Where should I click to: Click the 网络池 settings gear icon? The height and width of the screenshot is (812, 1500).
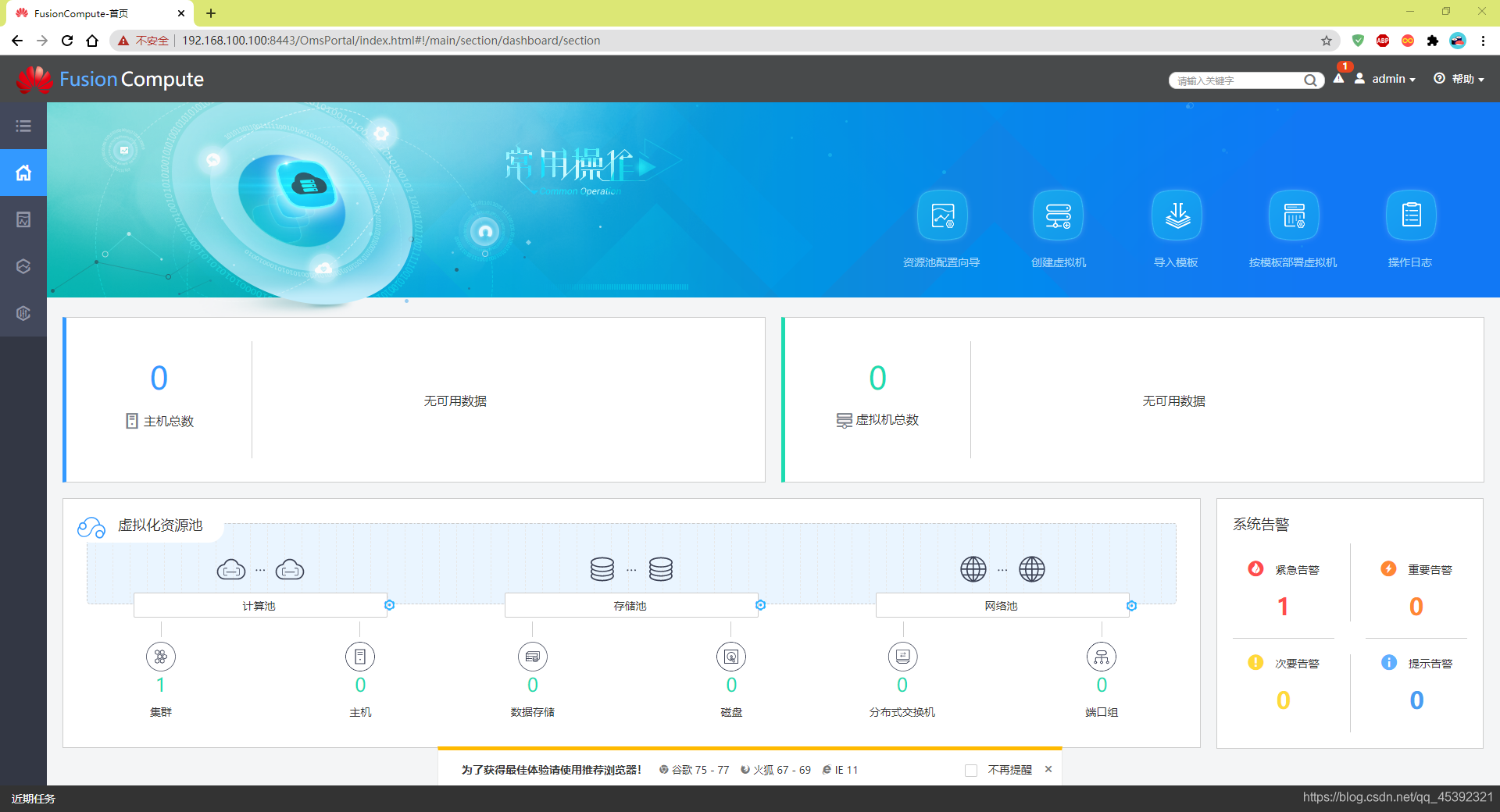point(1131,605)
